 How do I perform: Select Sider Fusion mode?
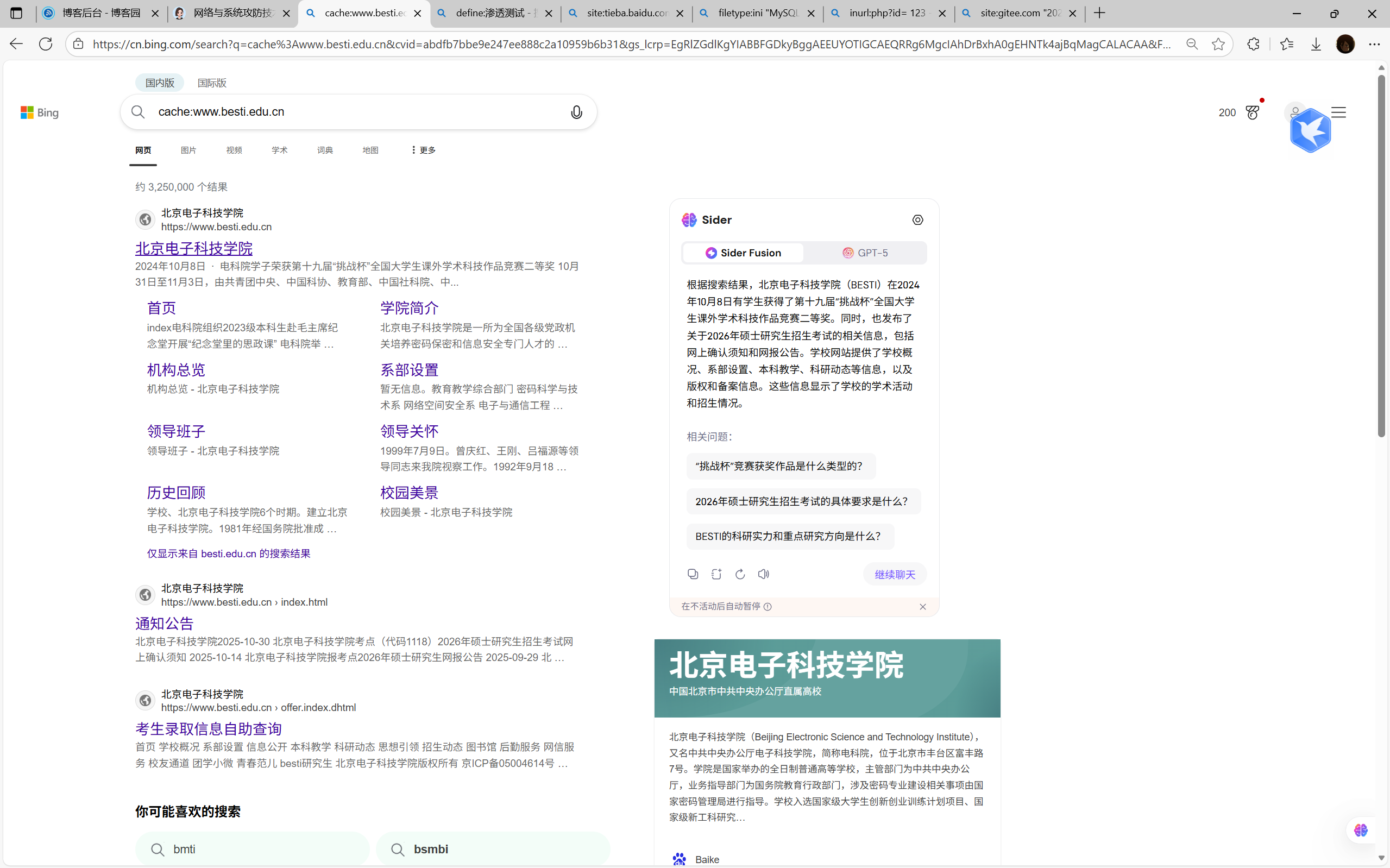pyautogui.click(x=742, y=253)
